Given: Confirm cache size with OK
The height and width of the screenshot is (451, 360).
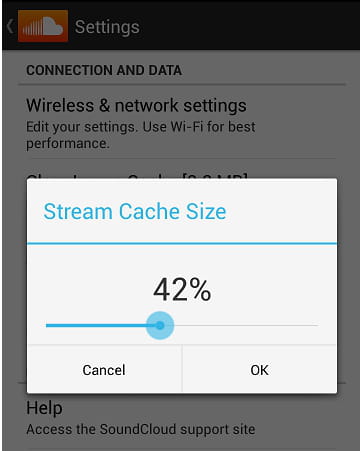Looking at the screenshot, I should coord(260,369).
